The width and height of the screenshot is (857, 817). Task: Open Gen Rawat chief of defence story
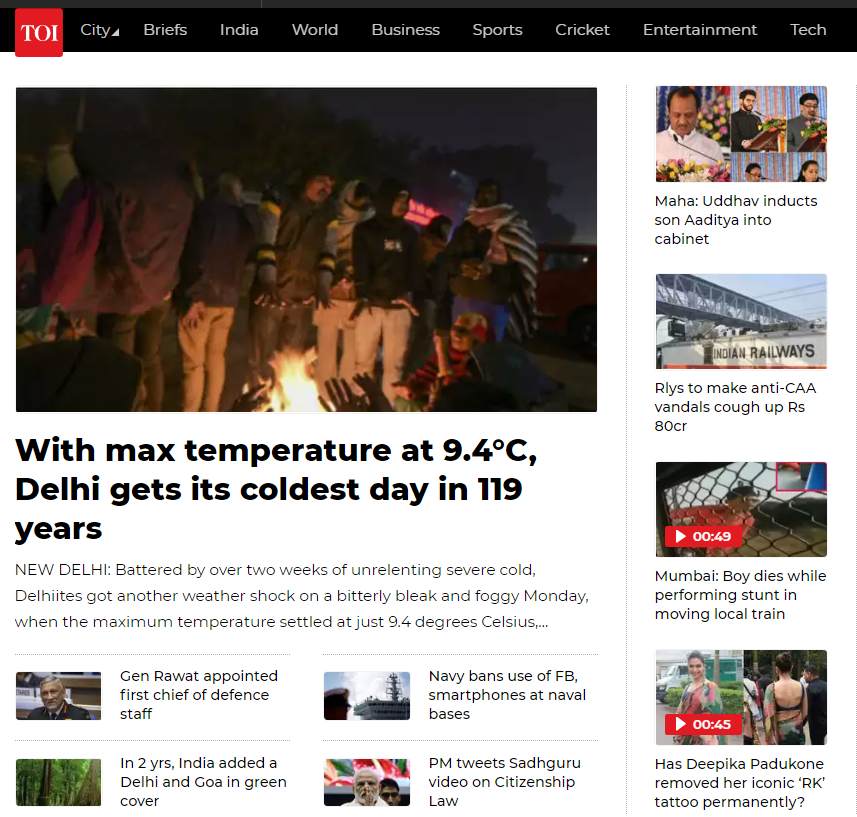pos(199,695)
